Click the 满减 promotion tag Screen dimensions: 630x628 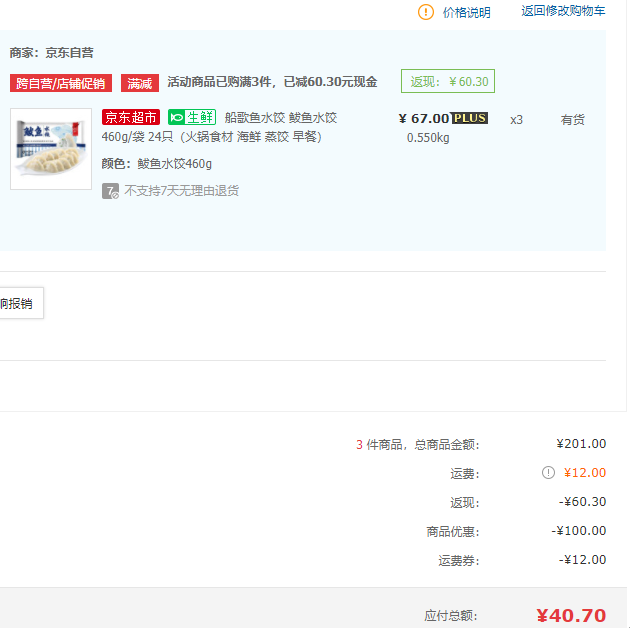140,83
